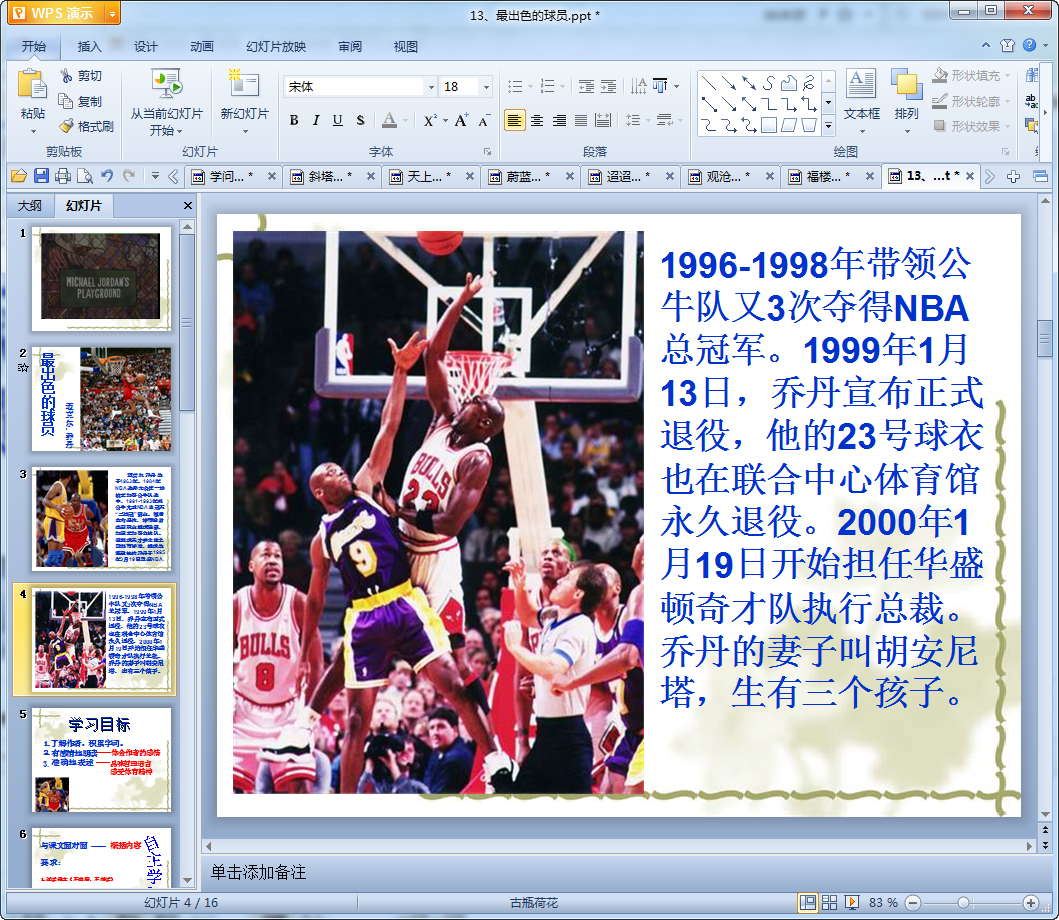Redo the last undone action
Screen dimensions: 1059x920
tap(129, 176)
